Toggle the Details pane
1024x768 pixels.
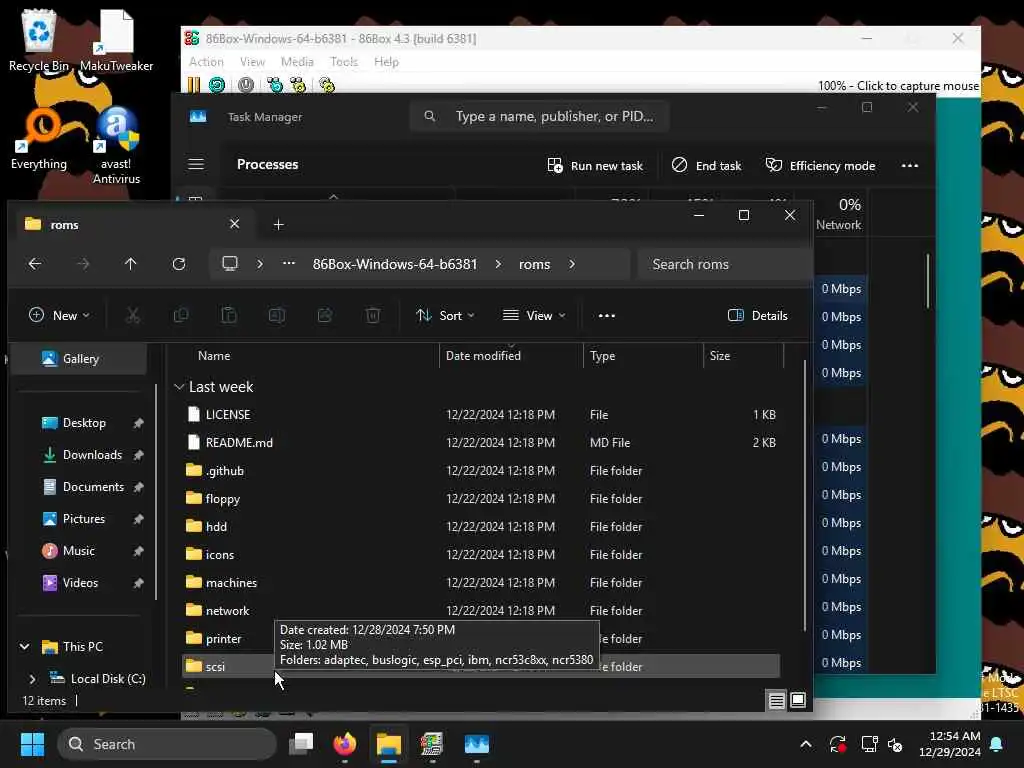(758, 315)
